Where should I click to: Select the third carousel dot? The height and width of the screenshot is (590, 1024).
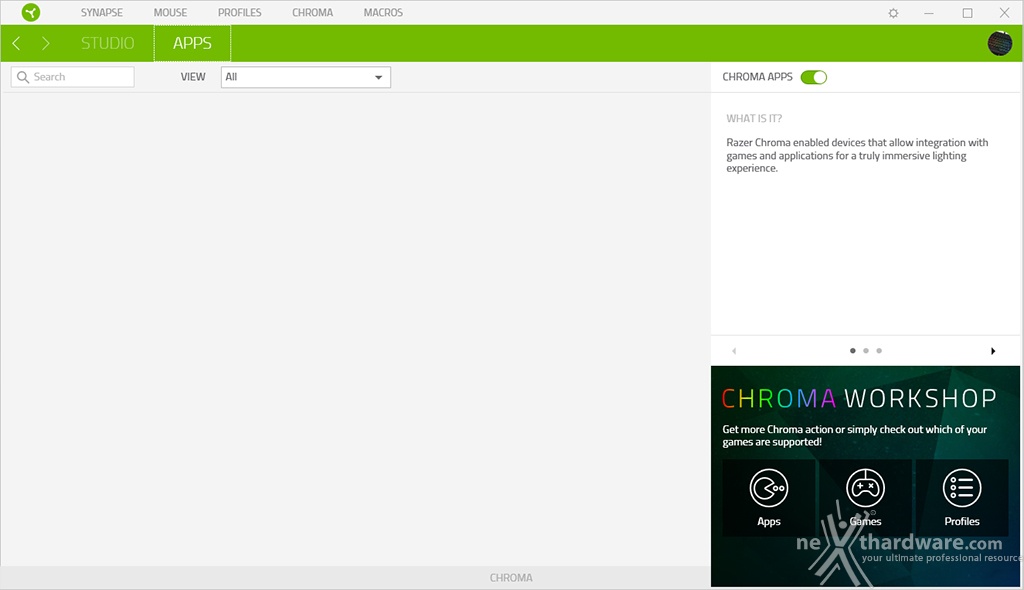[879, 351]
